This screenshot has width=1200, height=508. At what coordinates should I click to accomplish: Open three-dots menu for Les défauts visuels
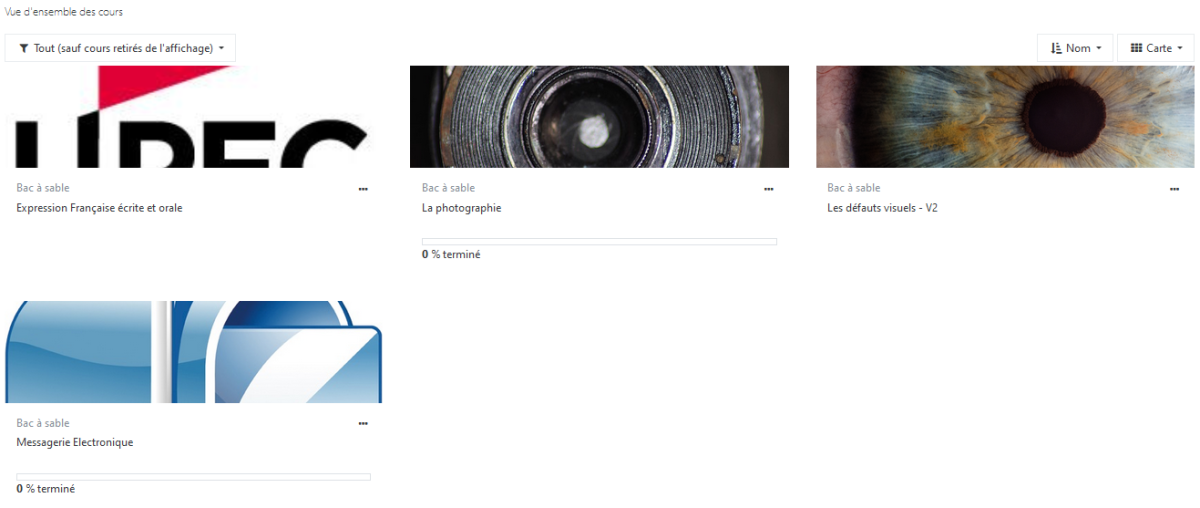(1174, 188)
